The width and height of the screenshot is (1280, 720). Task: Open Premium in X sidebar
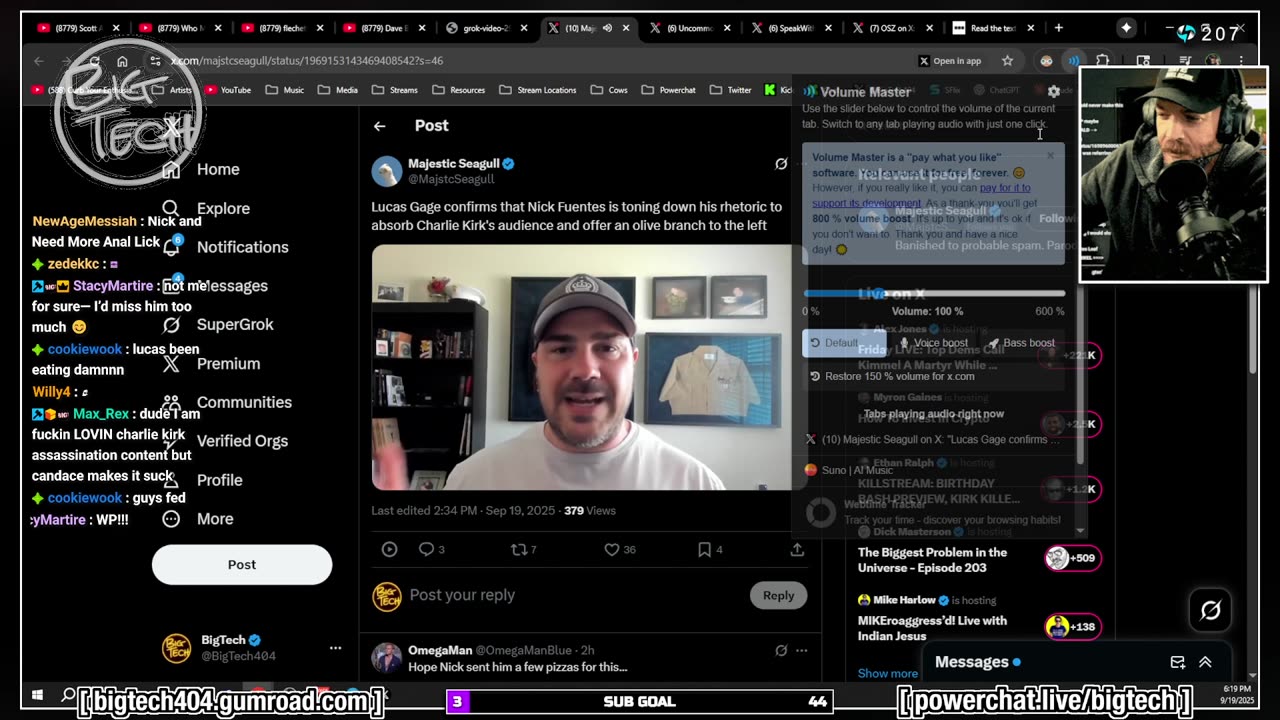click(x=212, y=363)
